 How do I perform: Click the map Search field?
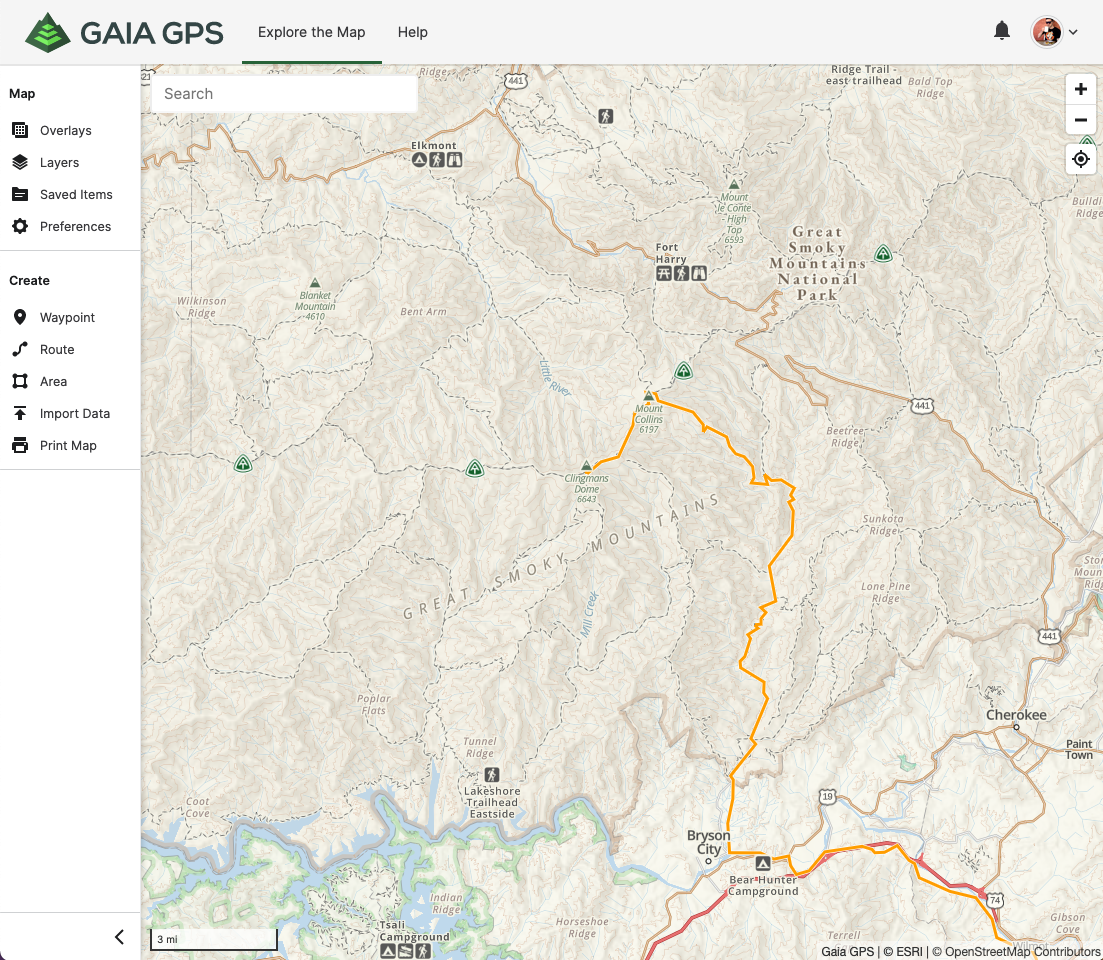click(x=284, y=94)
